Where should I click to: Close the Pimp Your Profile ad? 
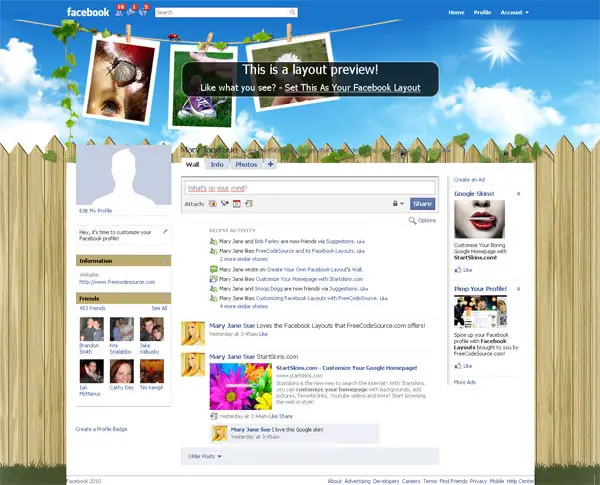pos(518,289)
